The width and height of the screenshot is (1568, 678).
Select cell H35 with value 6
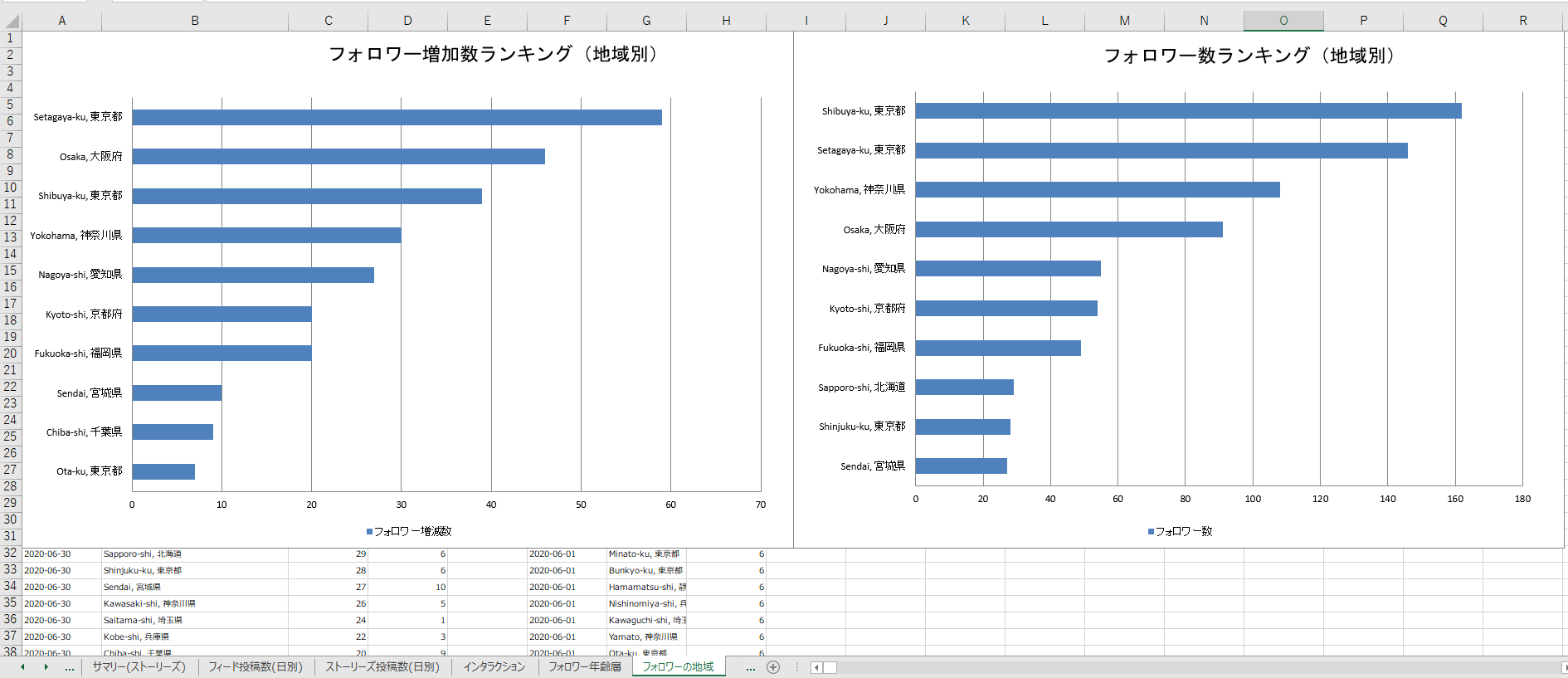point(726,603)
